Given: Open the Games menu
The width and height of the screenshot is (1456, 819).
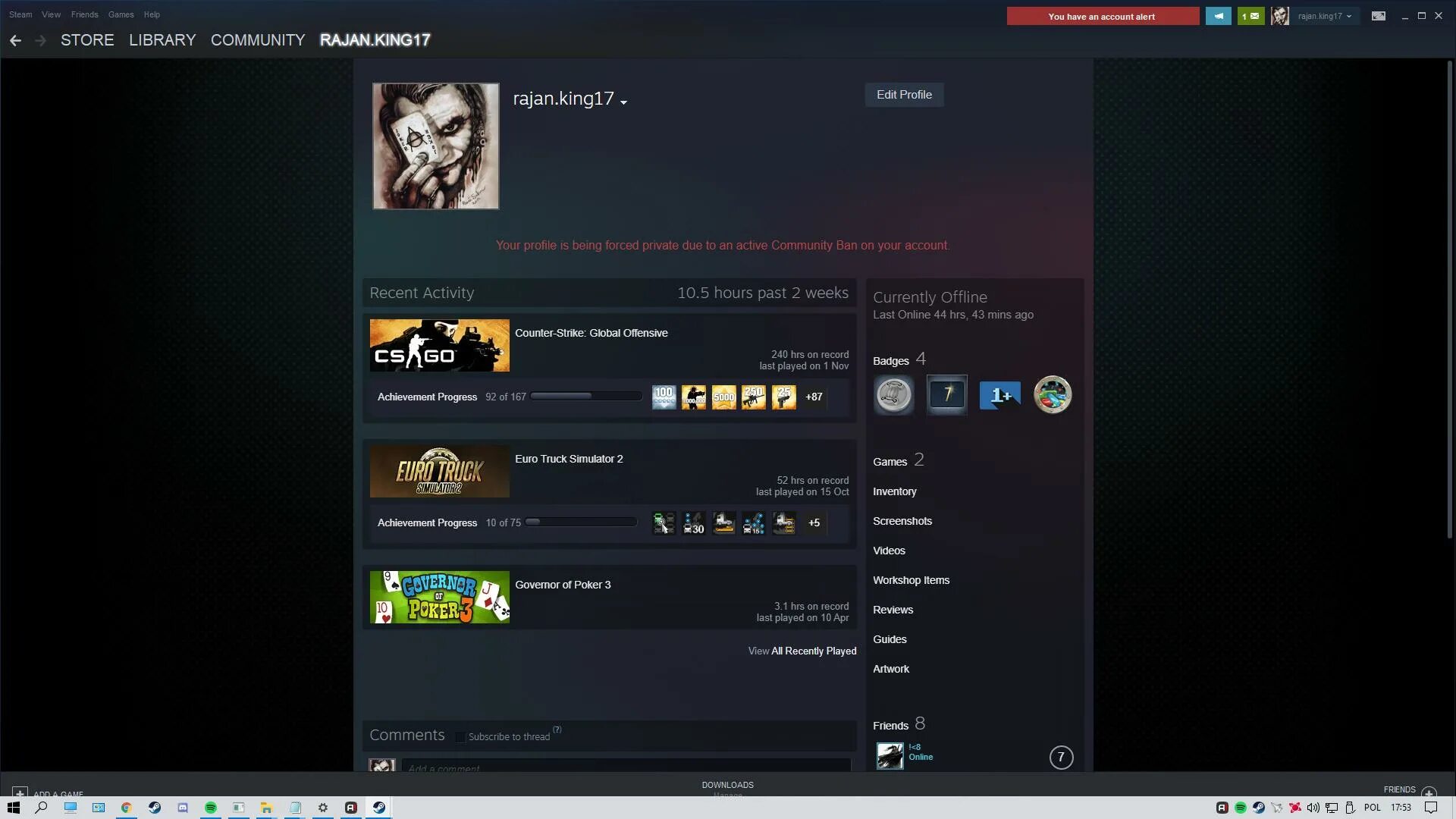Looking at the screenshot, I should (121, 14).
